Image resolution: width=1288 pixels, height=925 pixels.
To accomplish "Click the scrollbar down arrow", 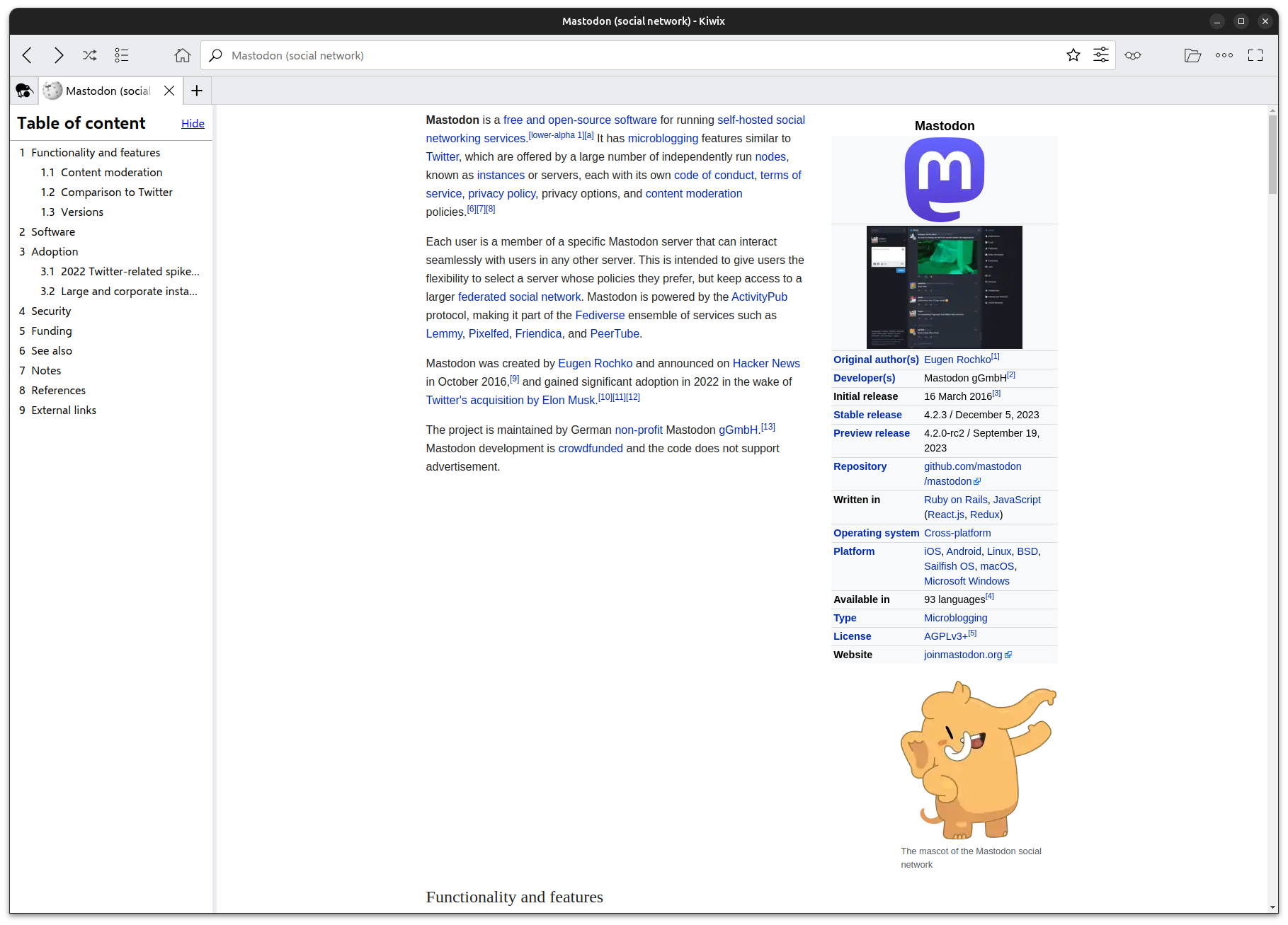I will (x=1272, y=907).
